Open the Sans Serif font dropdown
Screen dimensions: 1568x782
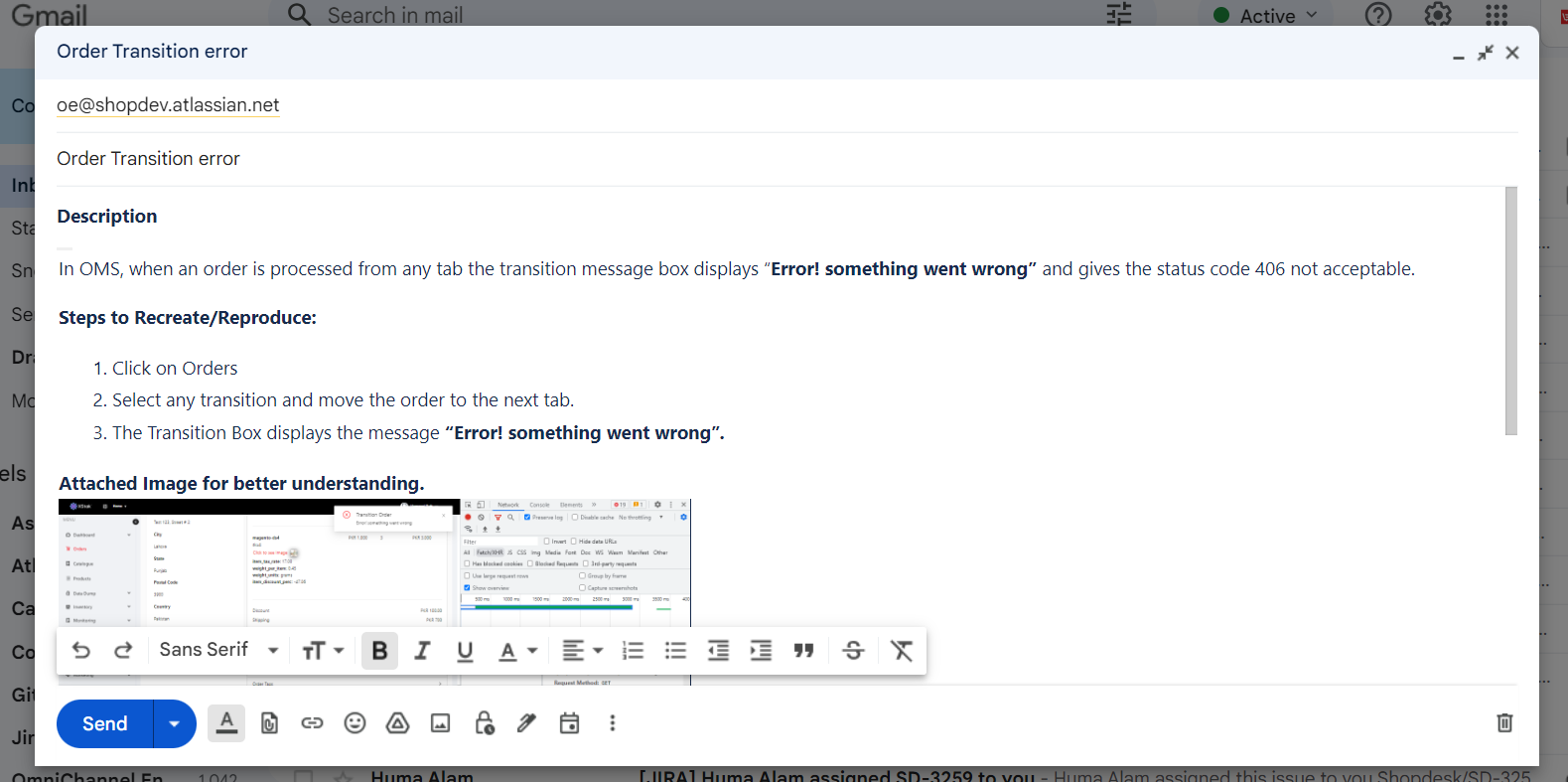point(218,650)
